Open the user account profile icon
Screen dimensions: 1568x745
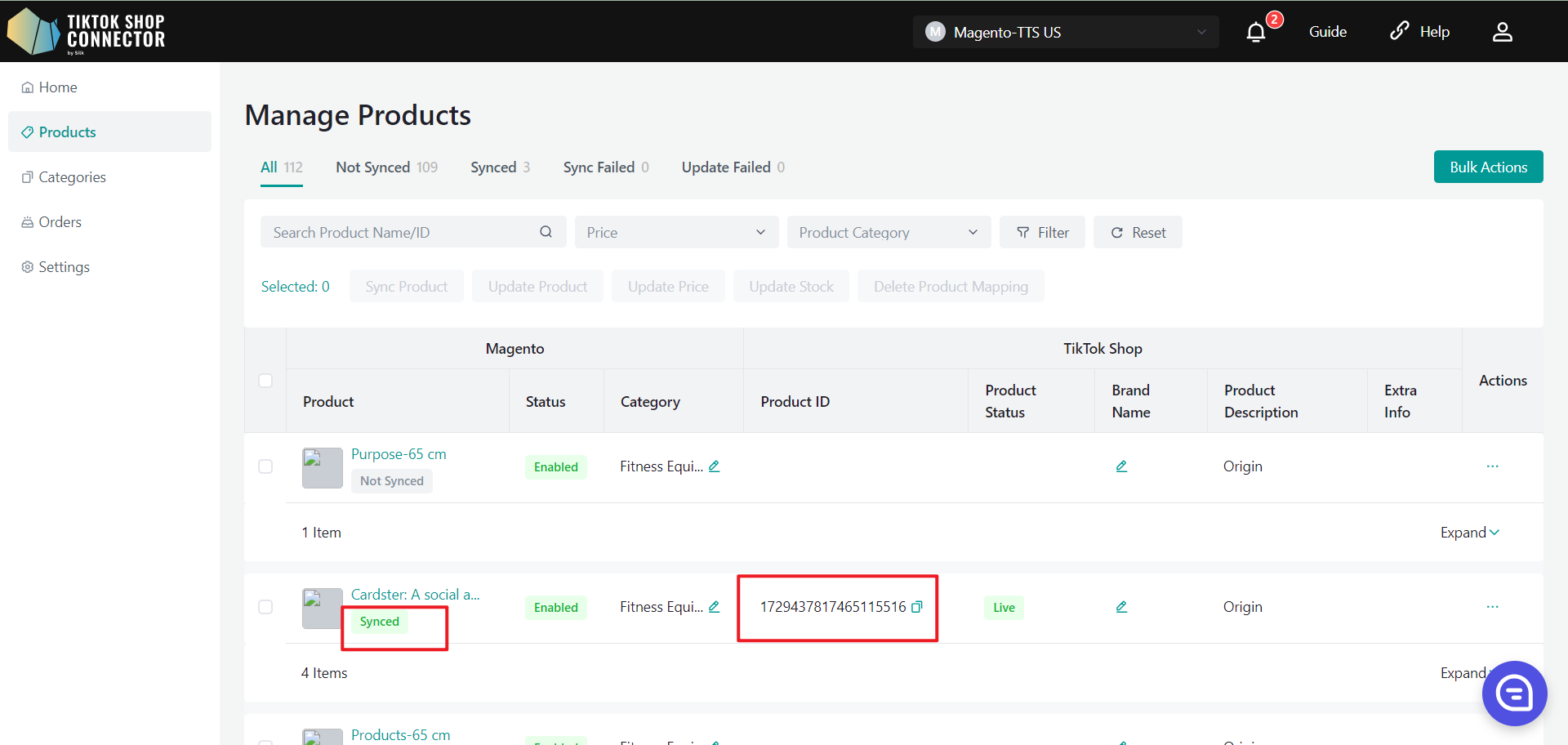(1502, 32)
